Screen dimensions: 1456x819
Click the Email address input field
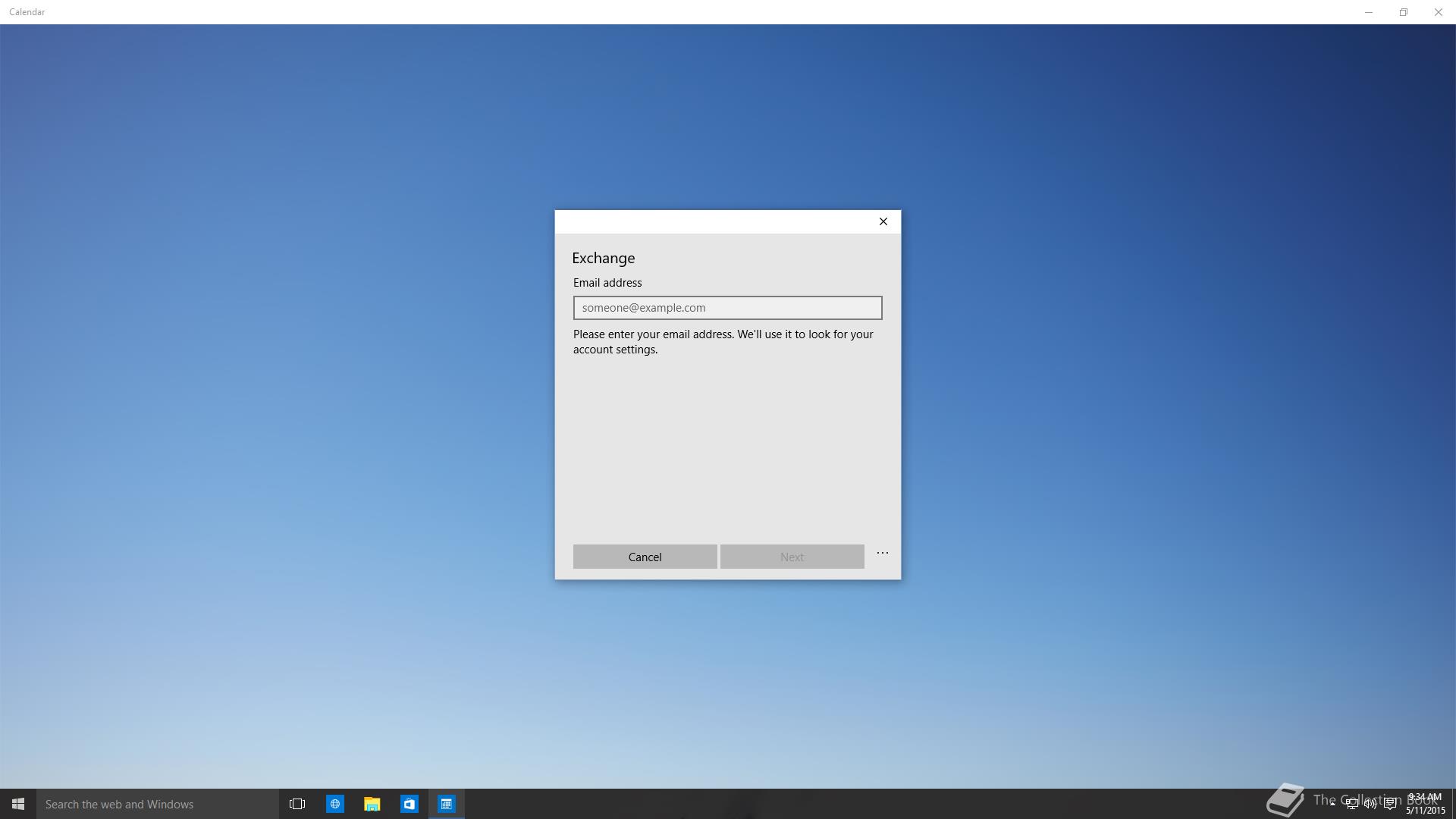pos(727,308)
